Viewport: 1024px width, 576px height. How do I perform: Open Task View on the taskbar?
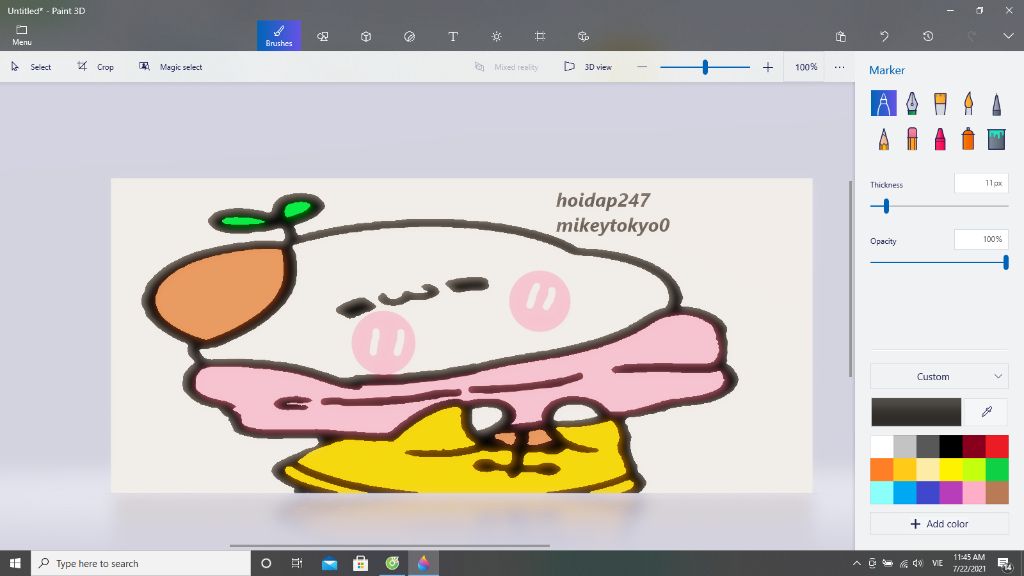[296, 563]
